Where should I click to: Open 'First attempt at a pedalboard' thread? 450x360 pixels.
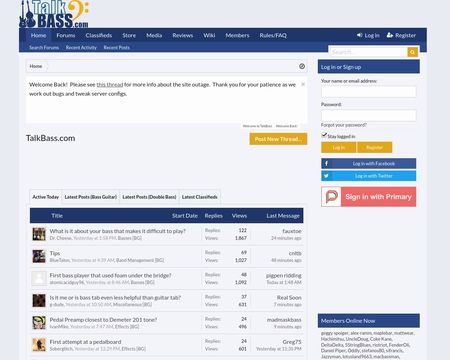[85, 342]
